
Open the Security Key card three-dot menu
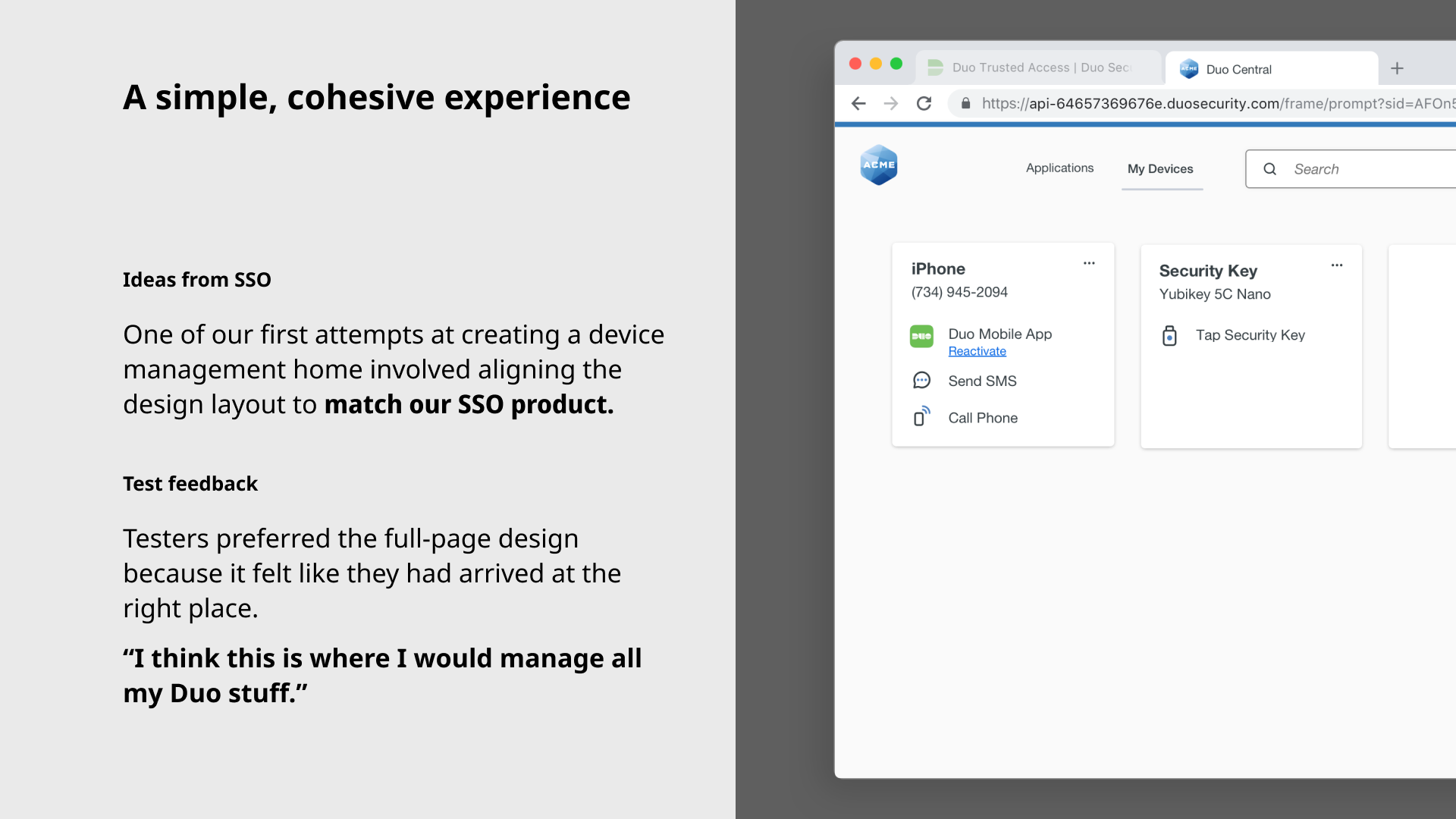1337,265
